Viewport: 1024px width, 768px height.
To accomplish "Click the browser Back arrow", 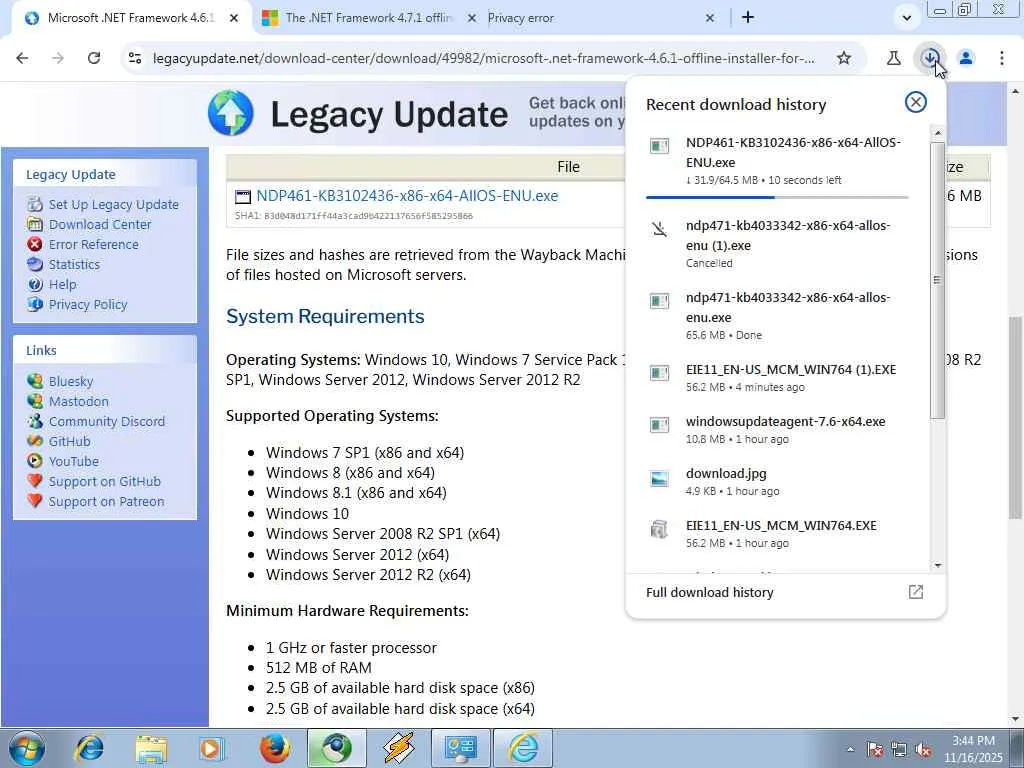I will [22, 58].
